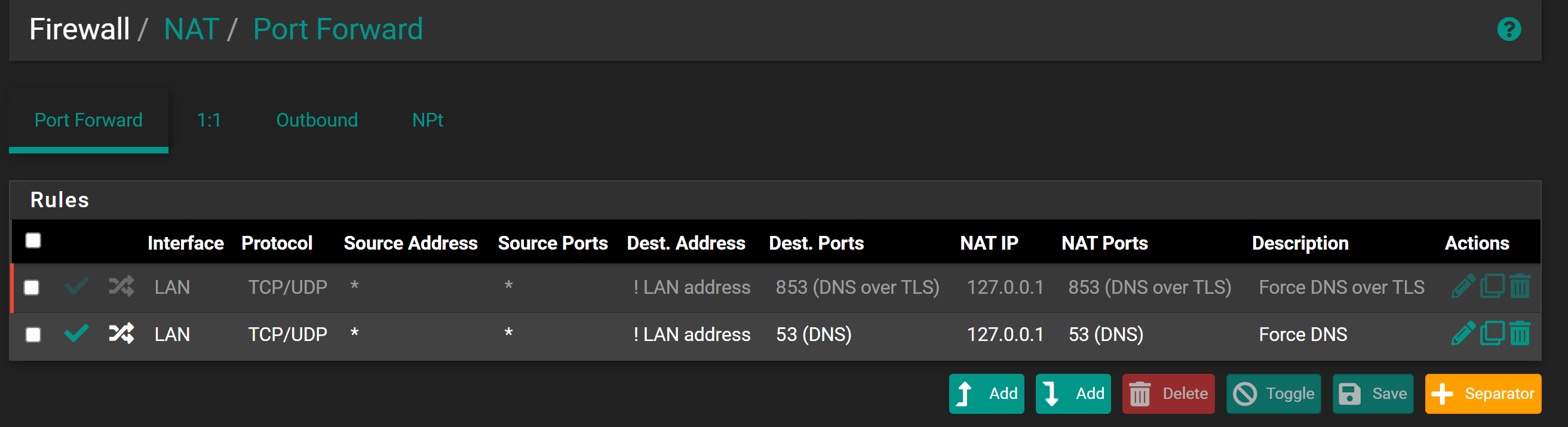Screen dimensions: 1568x427
Task: Delete the Force DNS over TLS rule
Action: 1519,286
